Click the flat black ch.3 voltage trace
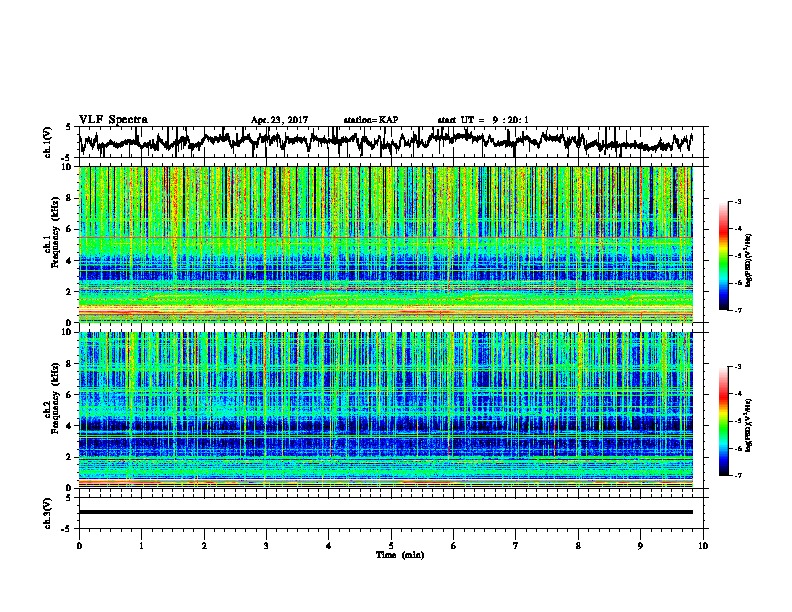The width and height of the screenshot is (792, 612). pos(386,512)
